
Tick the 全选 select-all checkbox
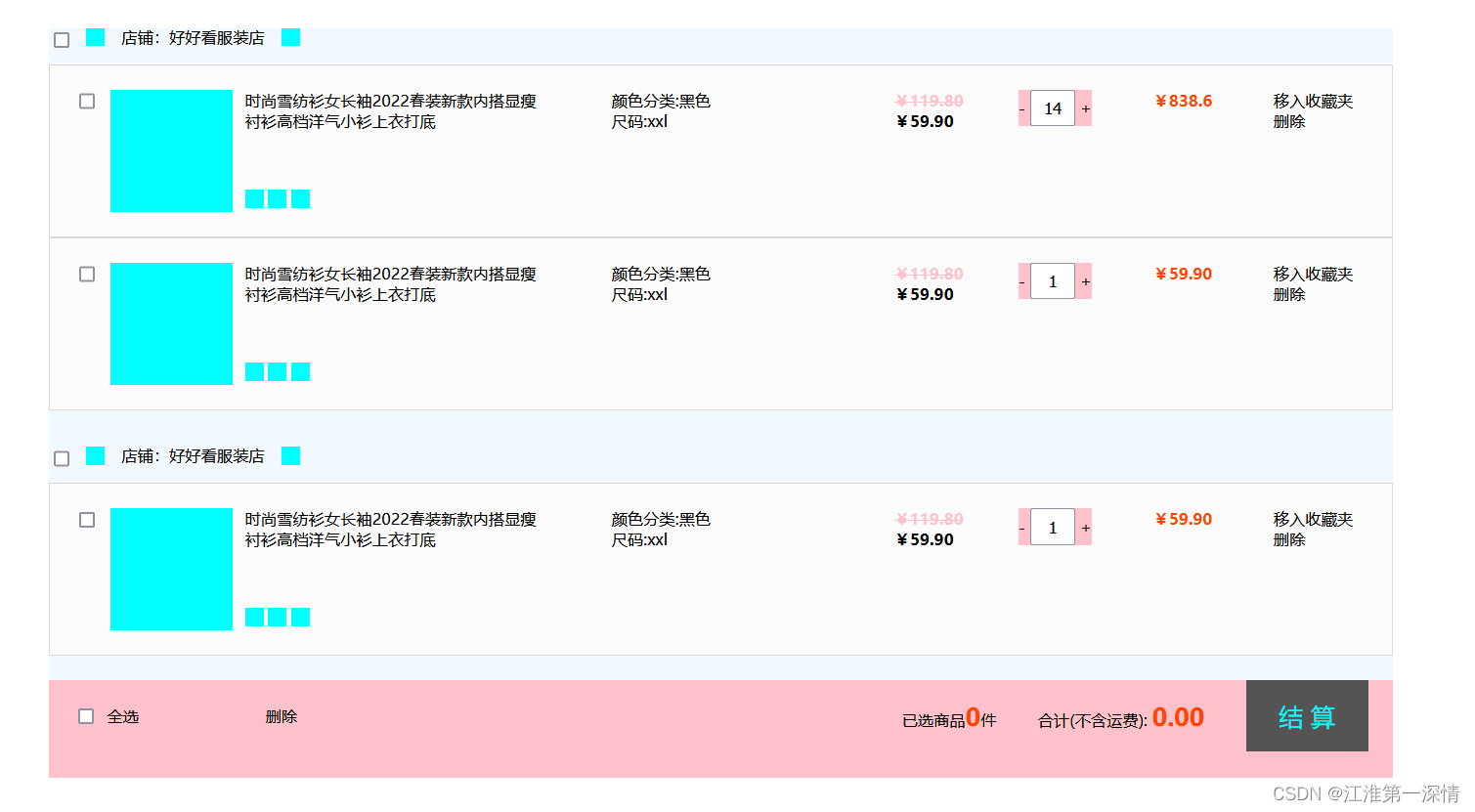[x=86, y=716]
